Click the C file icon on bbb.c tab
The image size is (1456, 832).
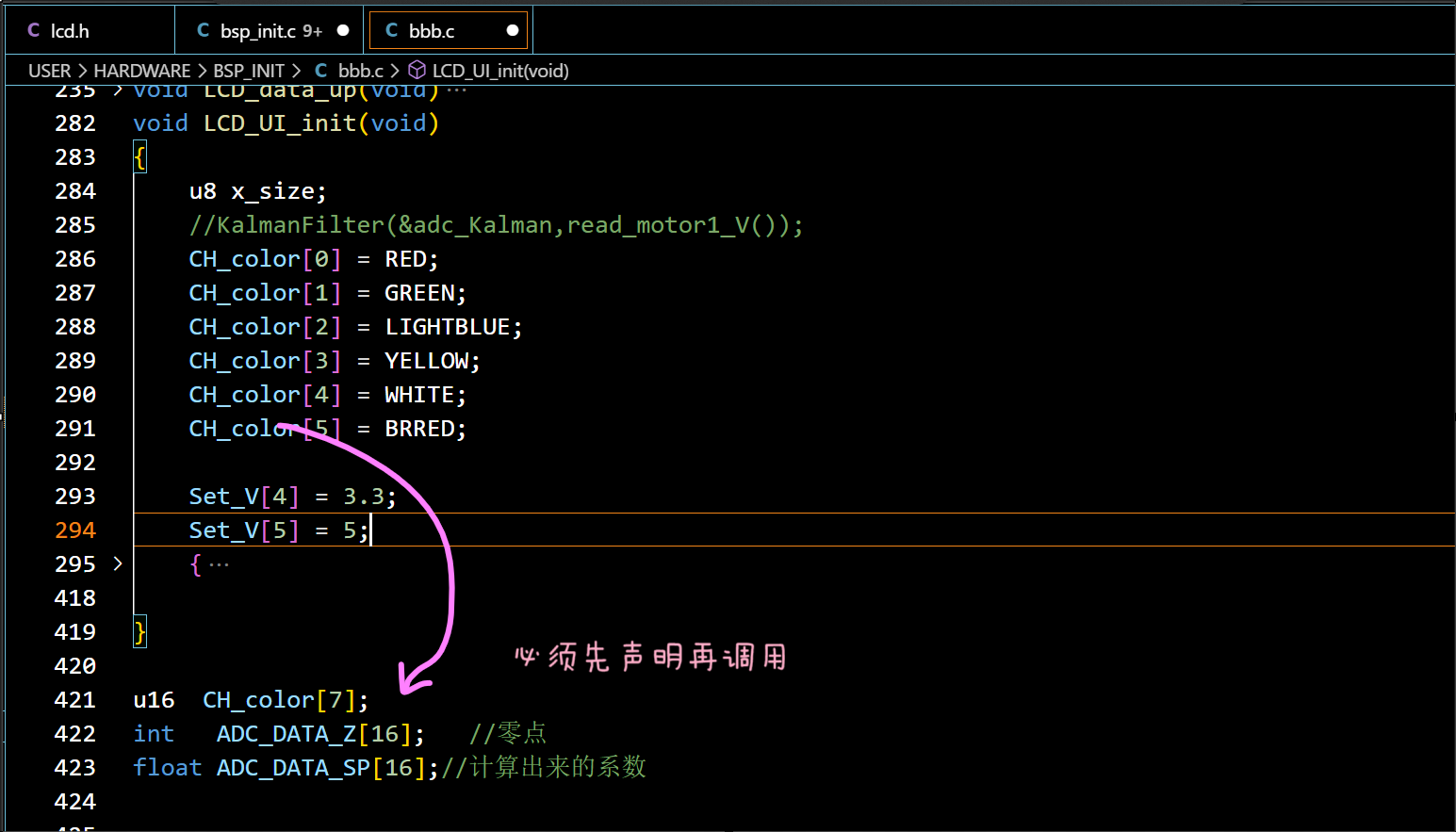[x=392, y=31]
